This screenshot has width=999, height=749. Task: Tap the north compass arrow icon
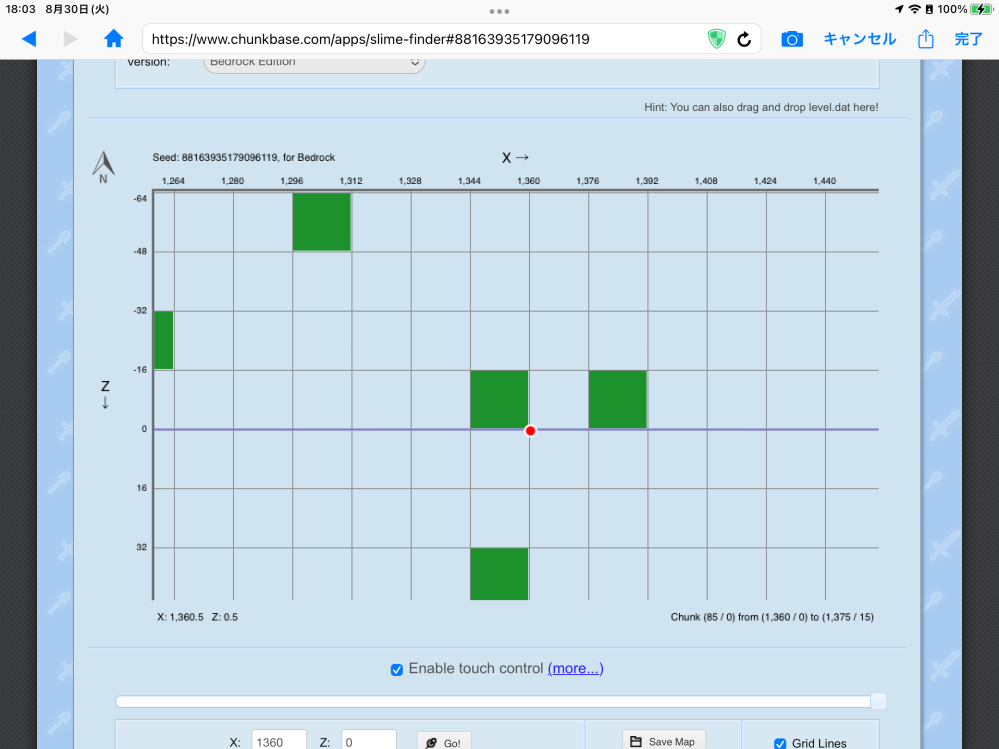point(103,167)
